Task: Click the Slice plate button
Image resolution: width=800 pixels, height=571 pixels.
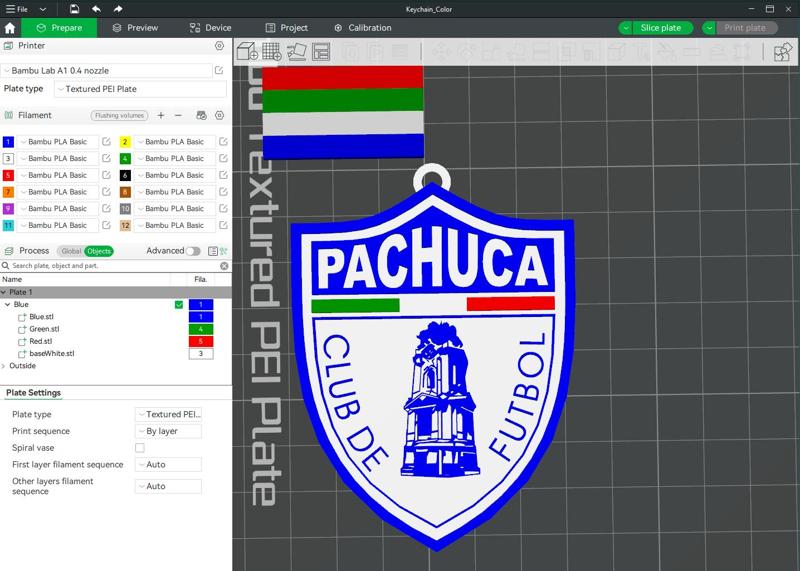Action: click(662, 28)
